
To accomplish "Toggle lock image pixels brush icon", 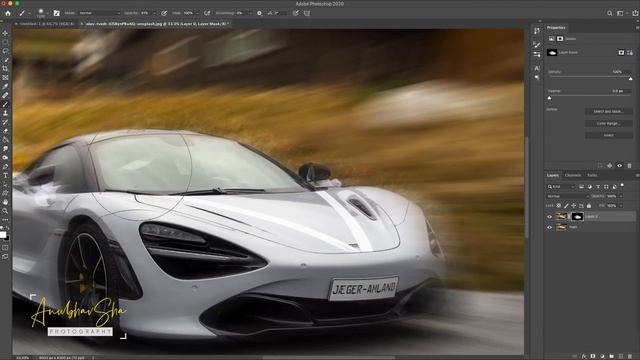I will coord(566,206).
